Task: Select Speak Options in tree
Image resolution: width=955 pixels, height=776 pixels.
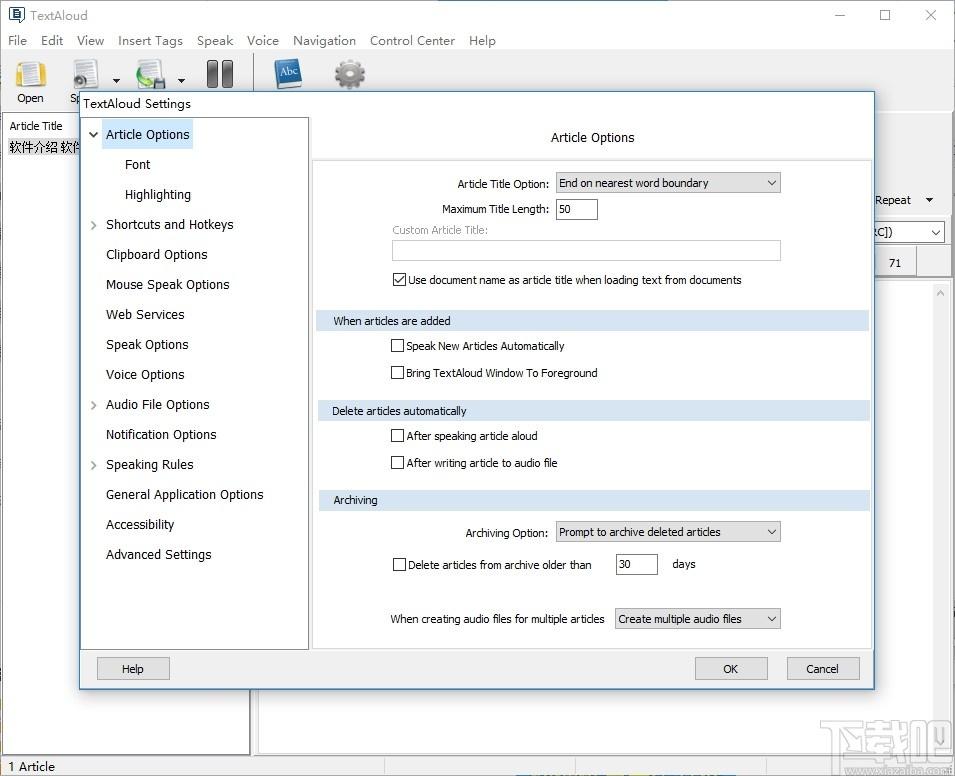Action: point(147,345)
